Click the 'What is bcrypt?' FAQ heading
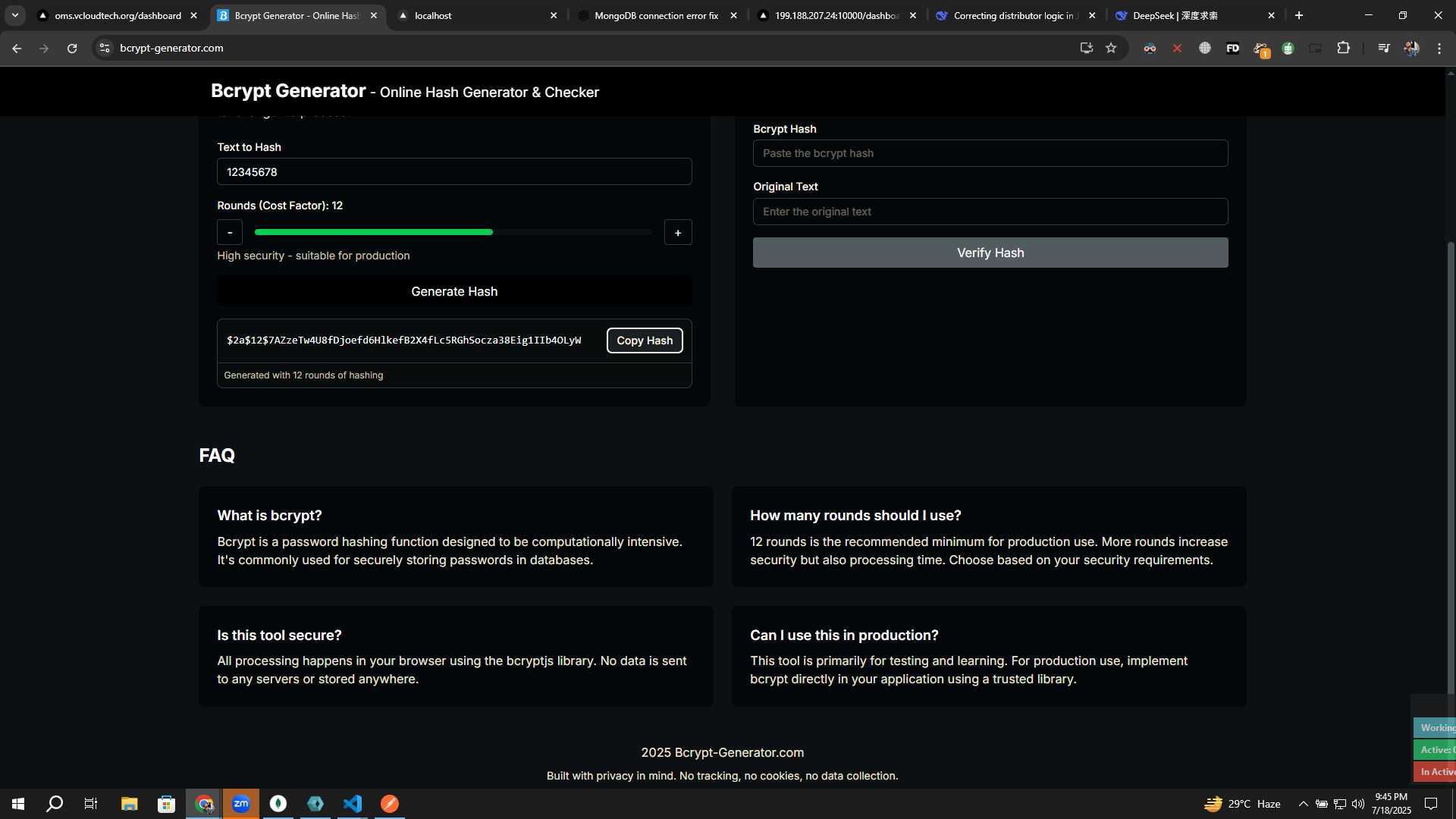This screenshot has height=819, width=1456. pos(270,516)
